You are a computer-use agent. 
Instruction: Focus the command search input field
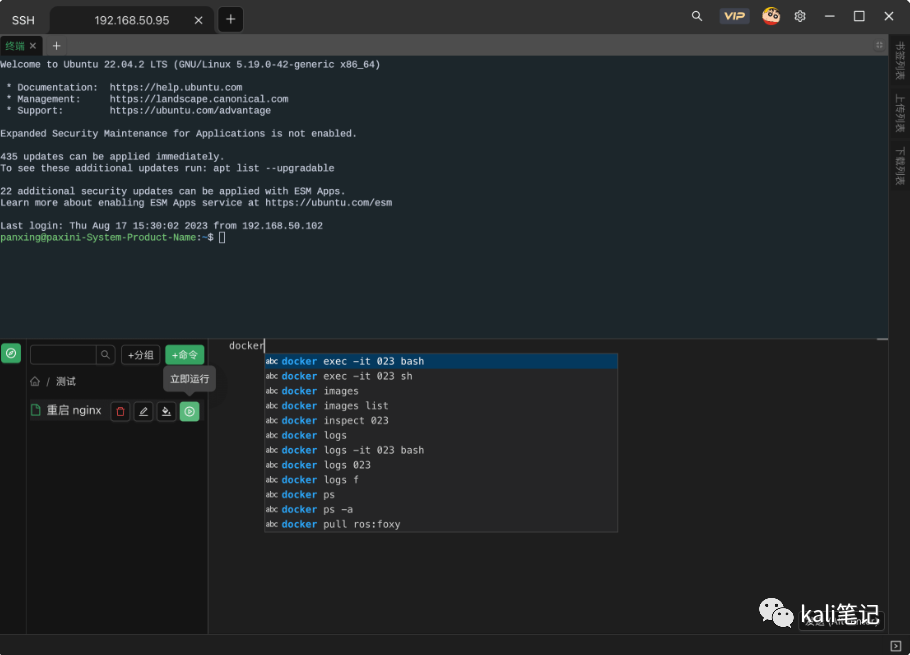tap(63, 354)
